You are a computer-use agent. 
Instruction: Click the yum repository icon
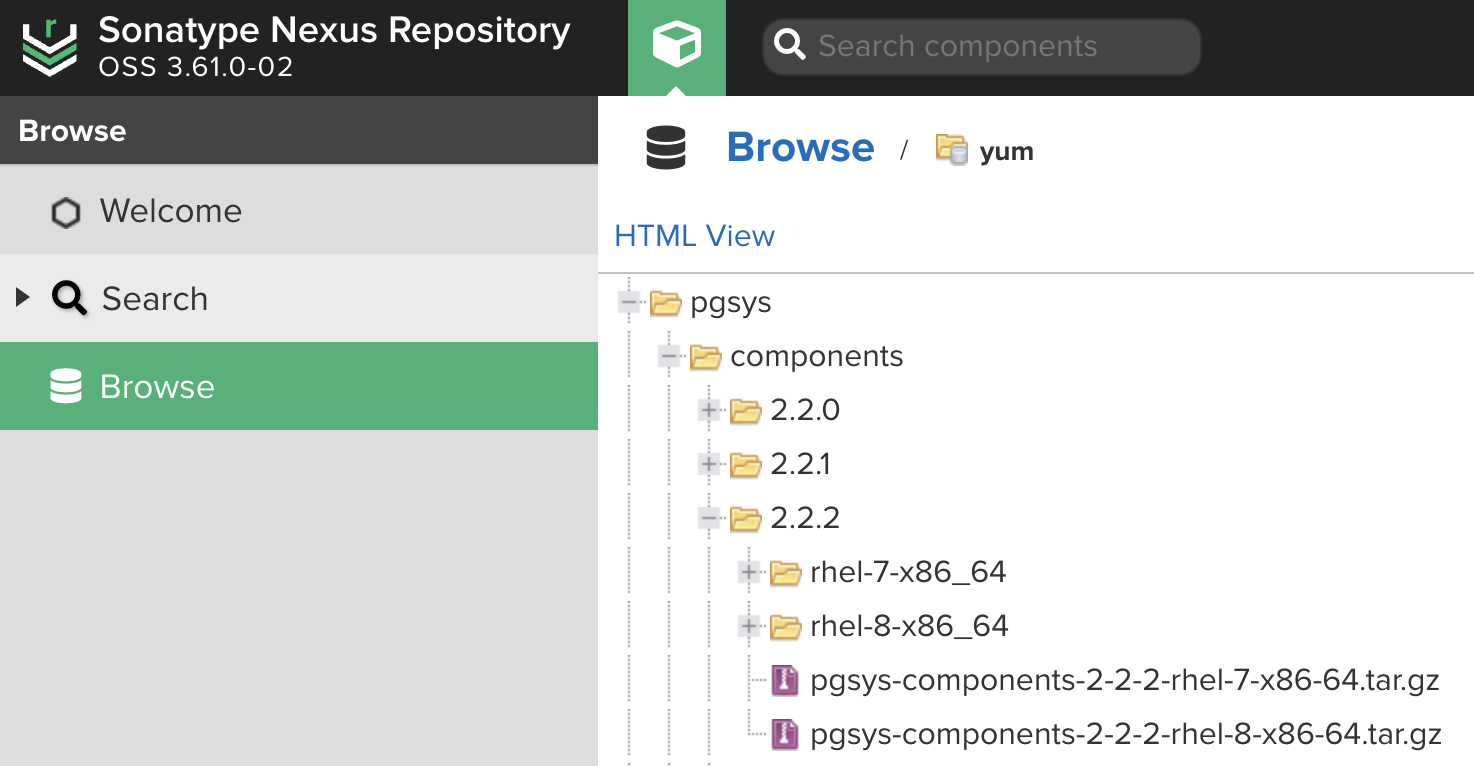coord(951,149)
